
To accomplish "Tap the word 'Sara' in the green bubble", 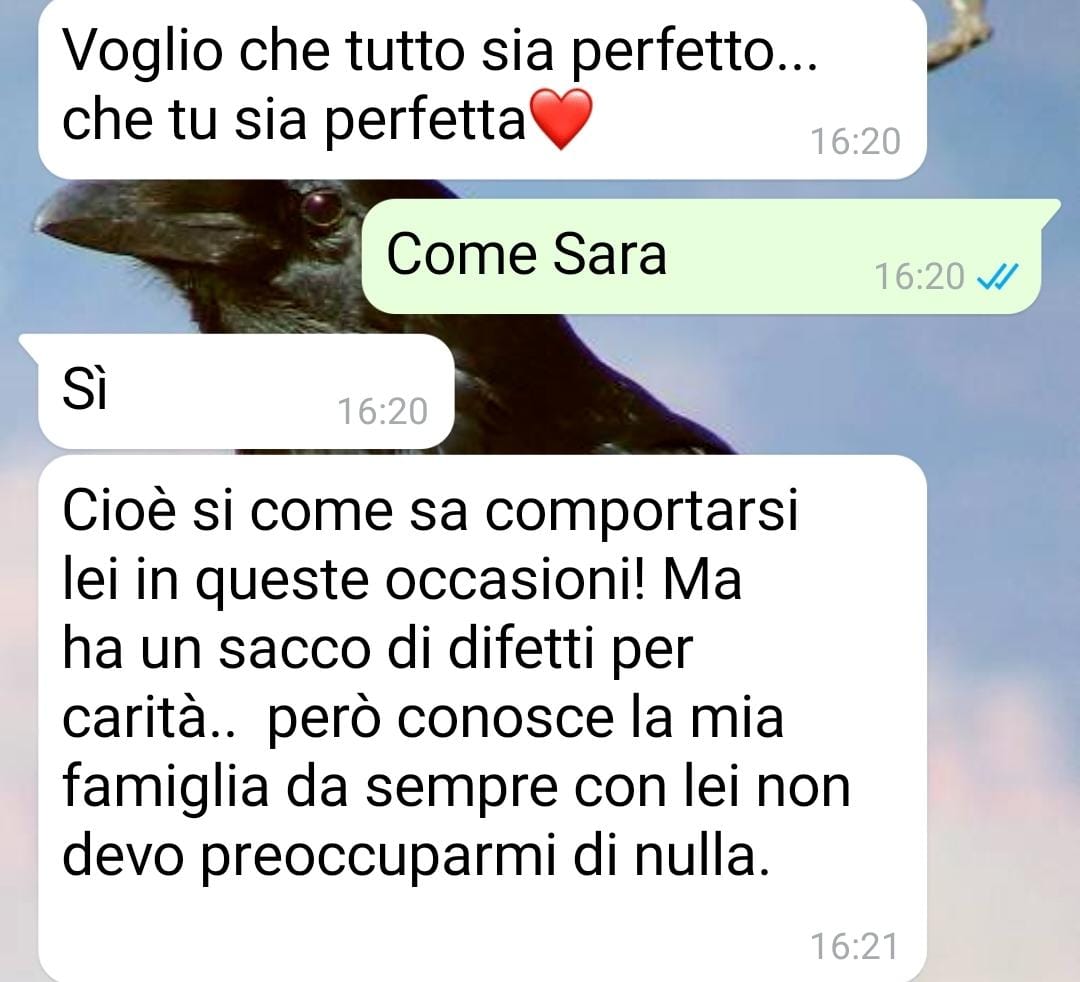I will (x=610, y=255).
